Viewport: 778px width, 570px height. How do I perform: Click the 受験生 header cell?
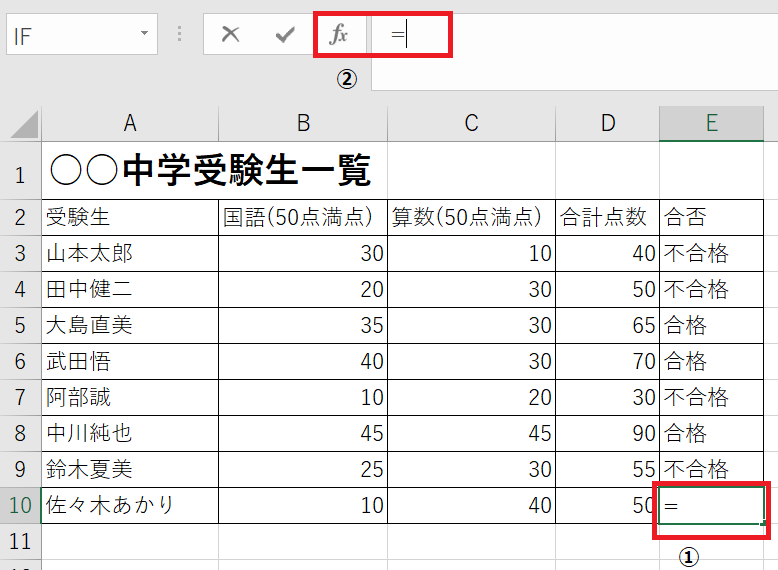[x=130, y=218]
